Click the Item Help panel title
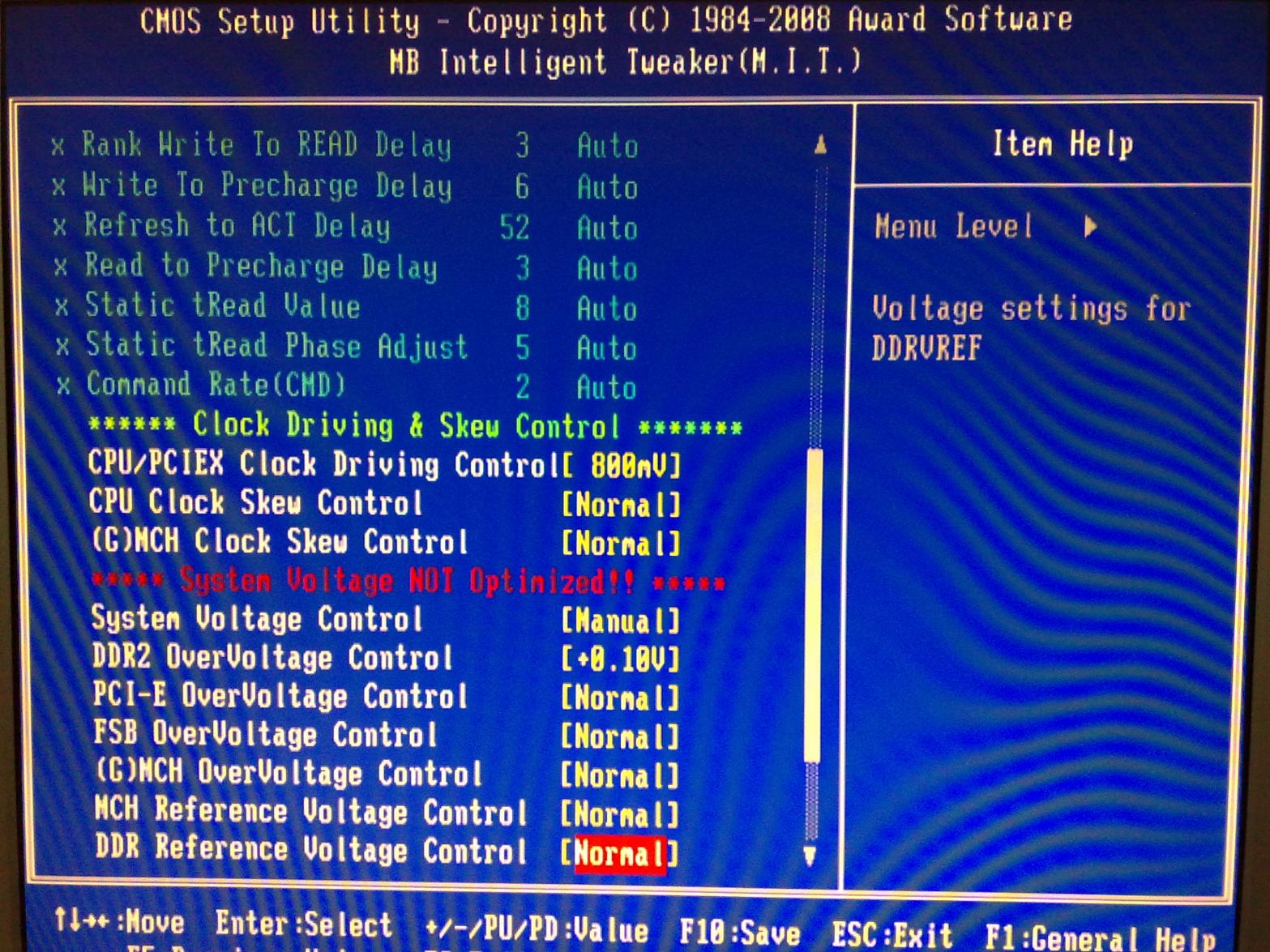Image resolution: width=1270 pixels, height=952 pixels. pos(1063,145)
